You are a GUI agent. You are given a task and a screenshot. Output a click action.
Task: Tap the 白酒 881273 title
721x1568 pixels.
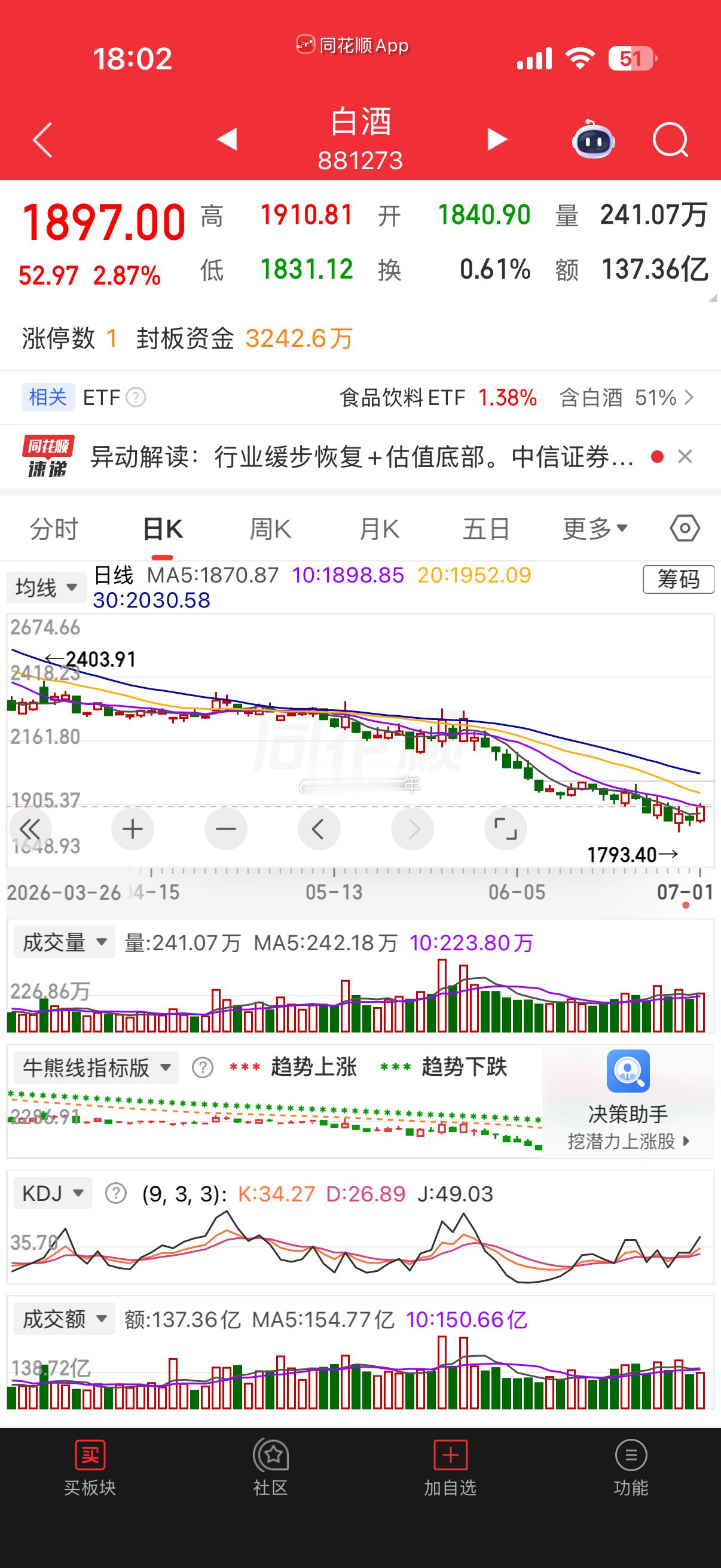coord(360,139)
